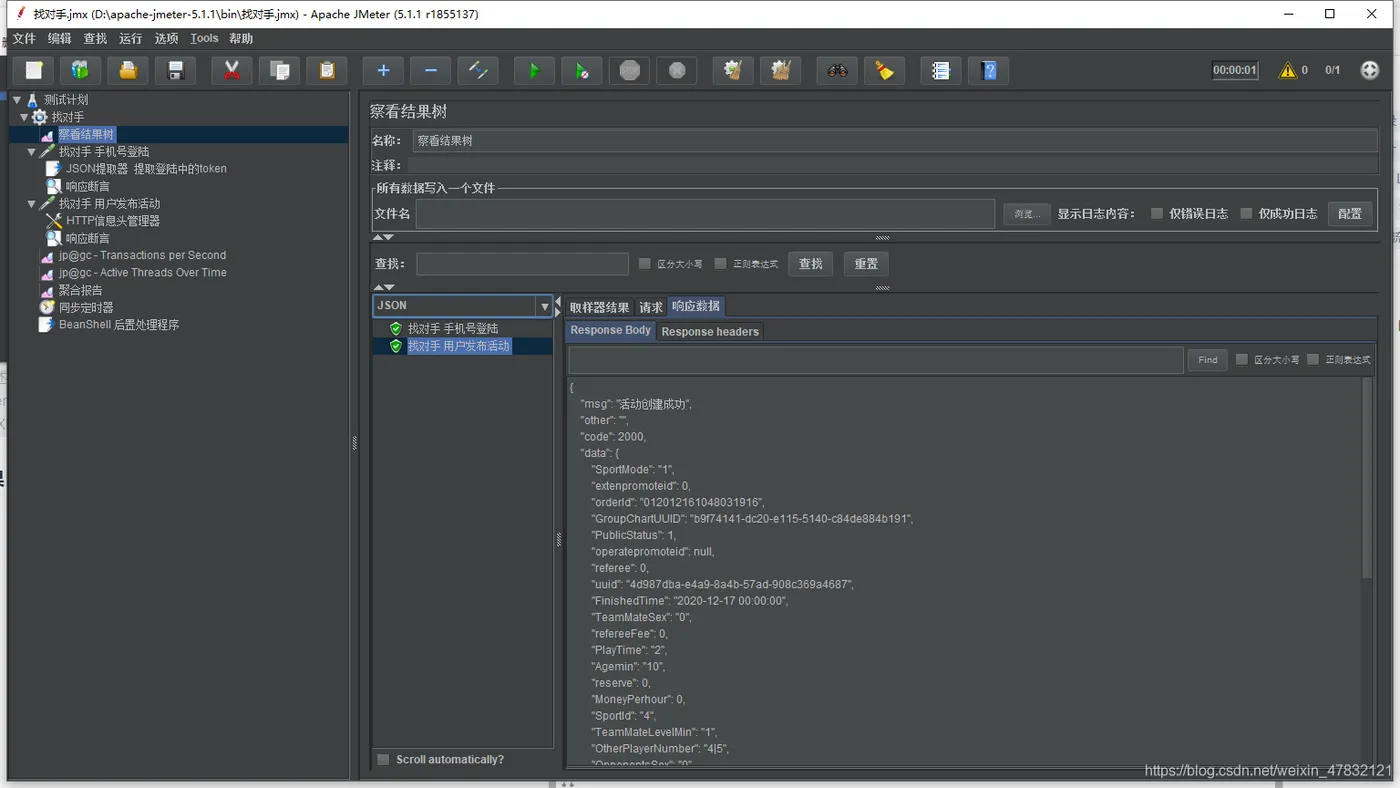1400x788 pixels.
Task: Click the Clear All results icon
Action: 781,70
